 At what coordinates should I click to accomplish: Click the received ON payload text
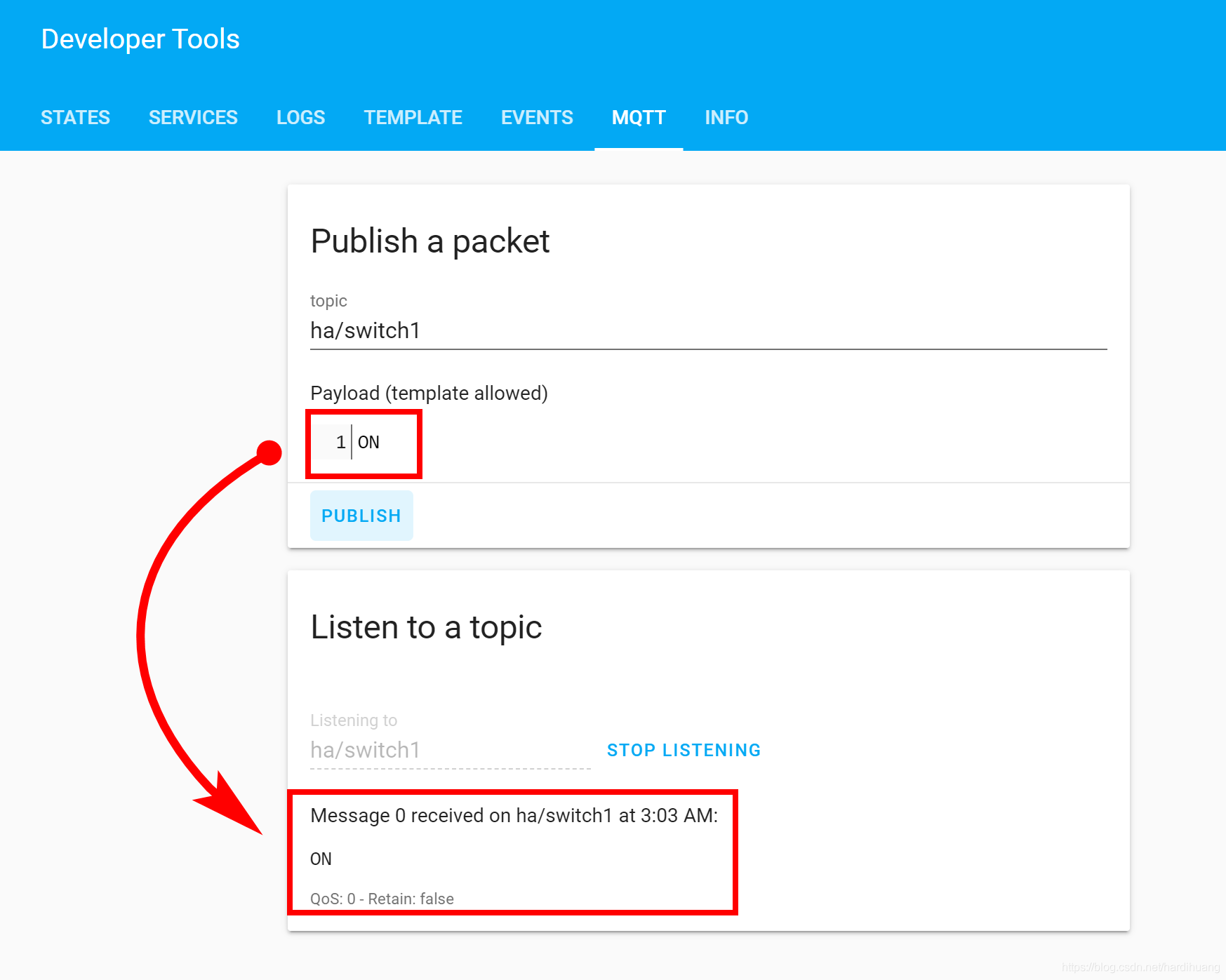point(321,859)
